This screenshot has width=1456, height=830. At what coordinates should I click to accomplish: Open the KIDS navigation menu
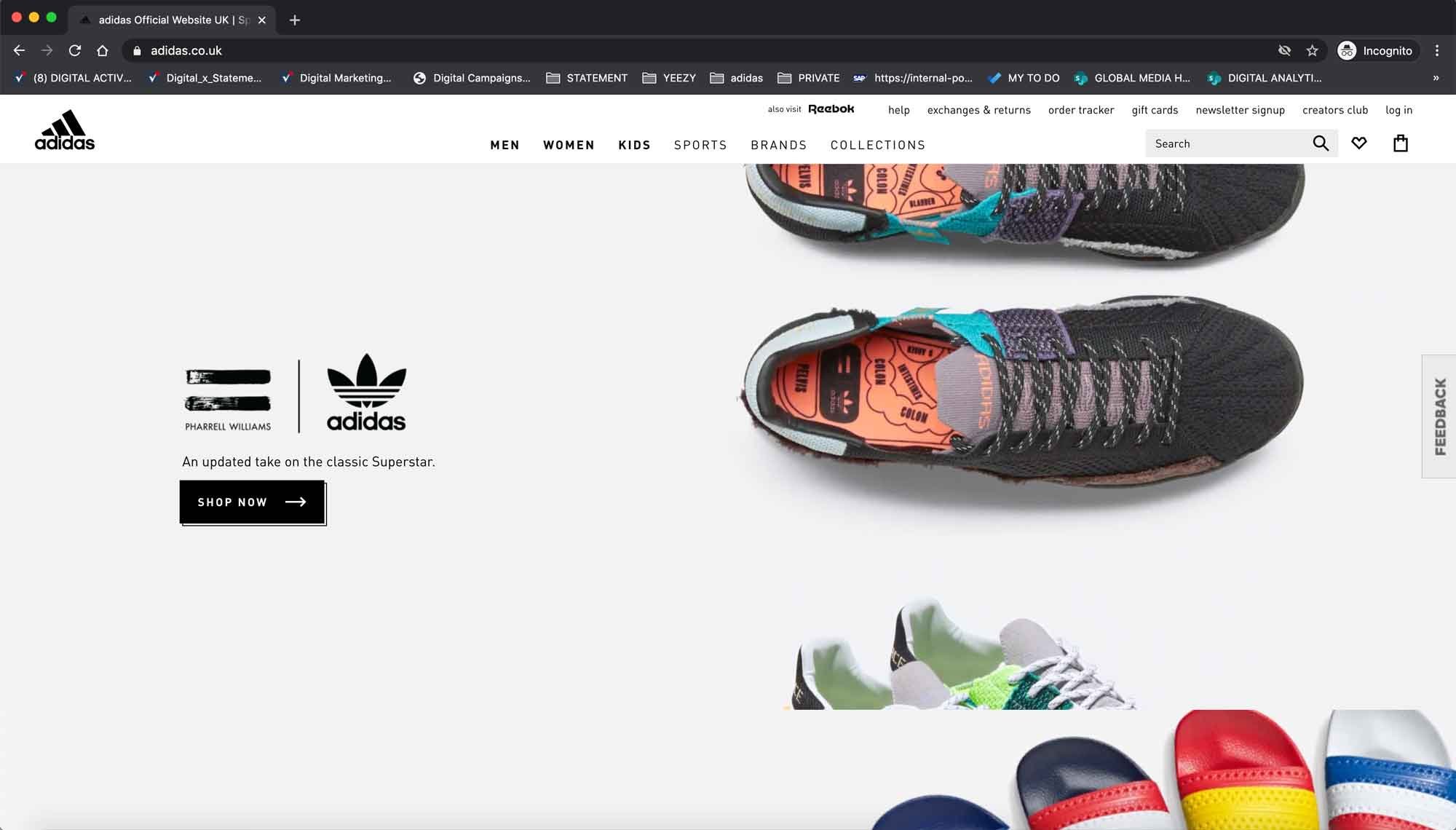click(635, 145)
